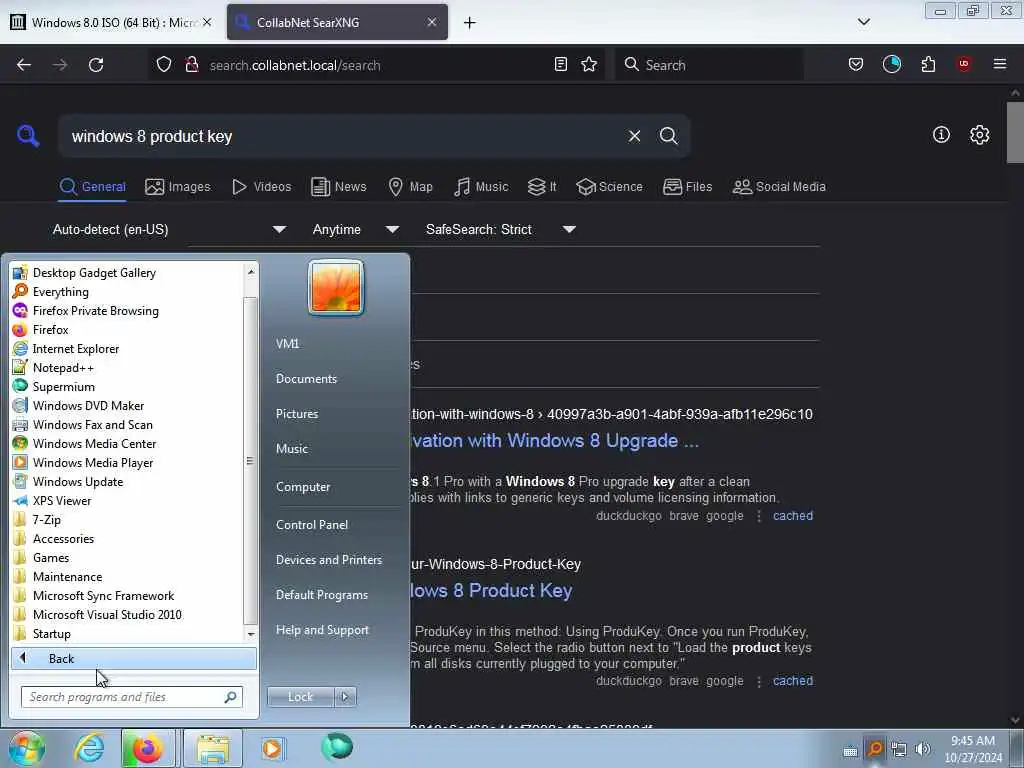Select the Science search category
The height and width of the screenshot is (768, 1024).
609,187
